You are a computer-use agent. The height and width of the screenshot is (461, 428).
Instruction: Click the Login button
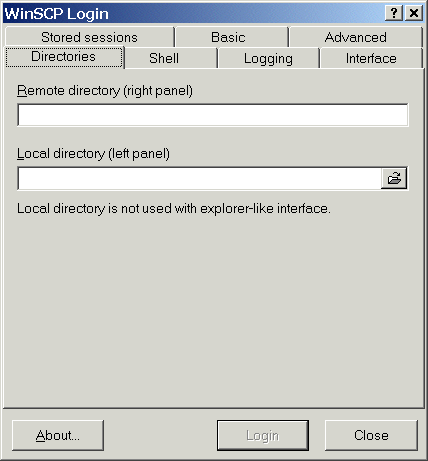(x=263, y=435)
